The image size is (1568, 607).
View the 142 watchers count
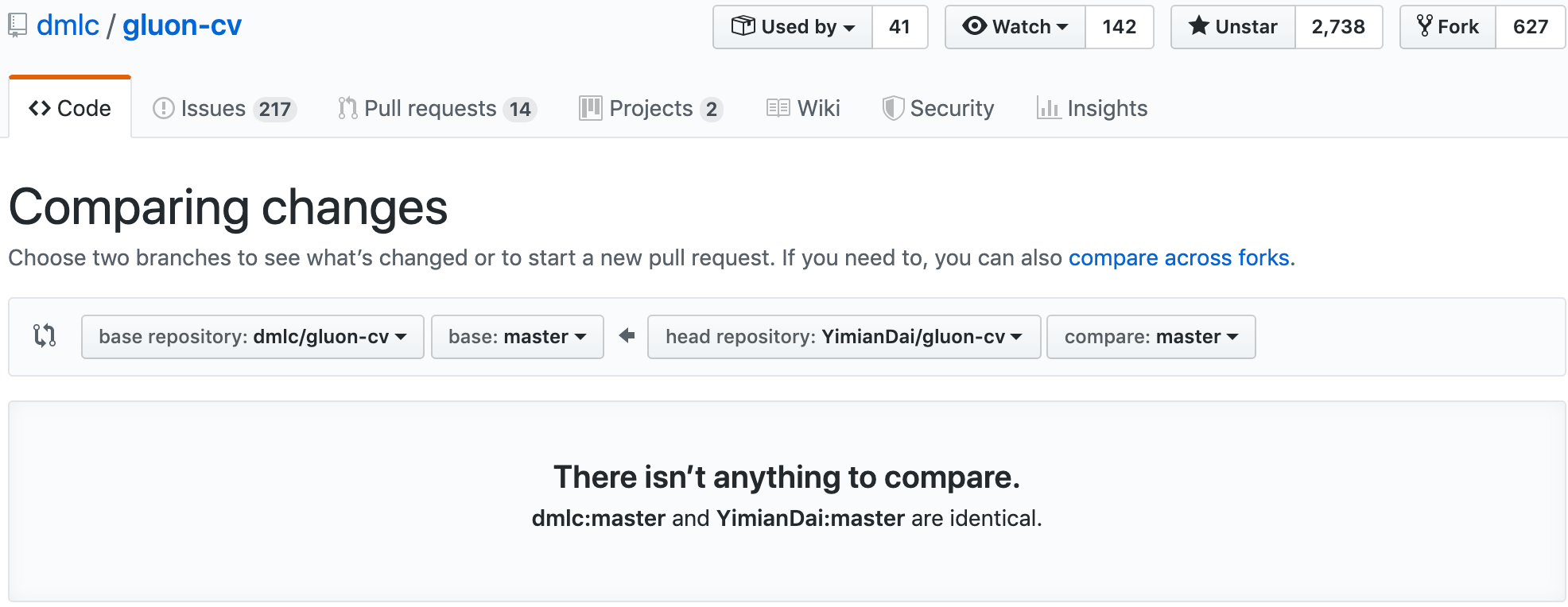click(x=1120, y=27)
